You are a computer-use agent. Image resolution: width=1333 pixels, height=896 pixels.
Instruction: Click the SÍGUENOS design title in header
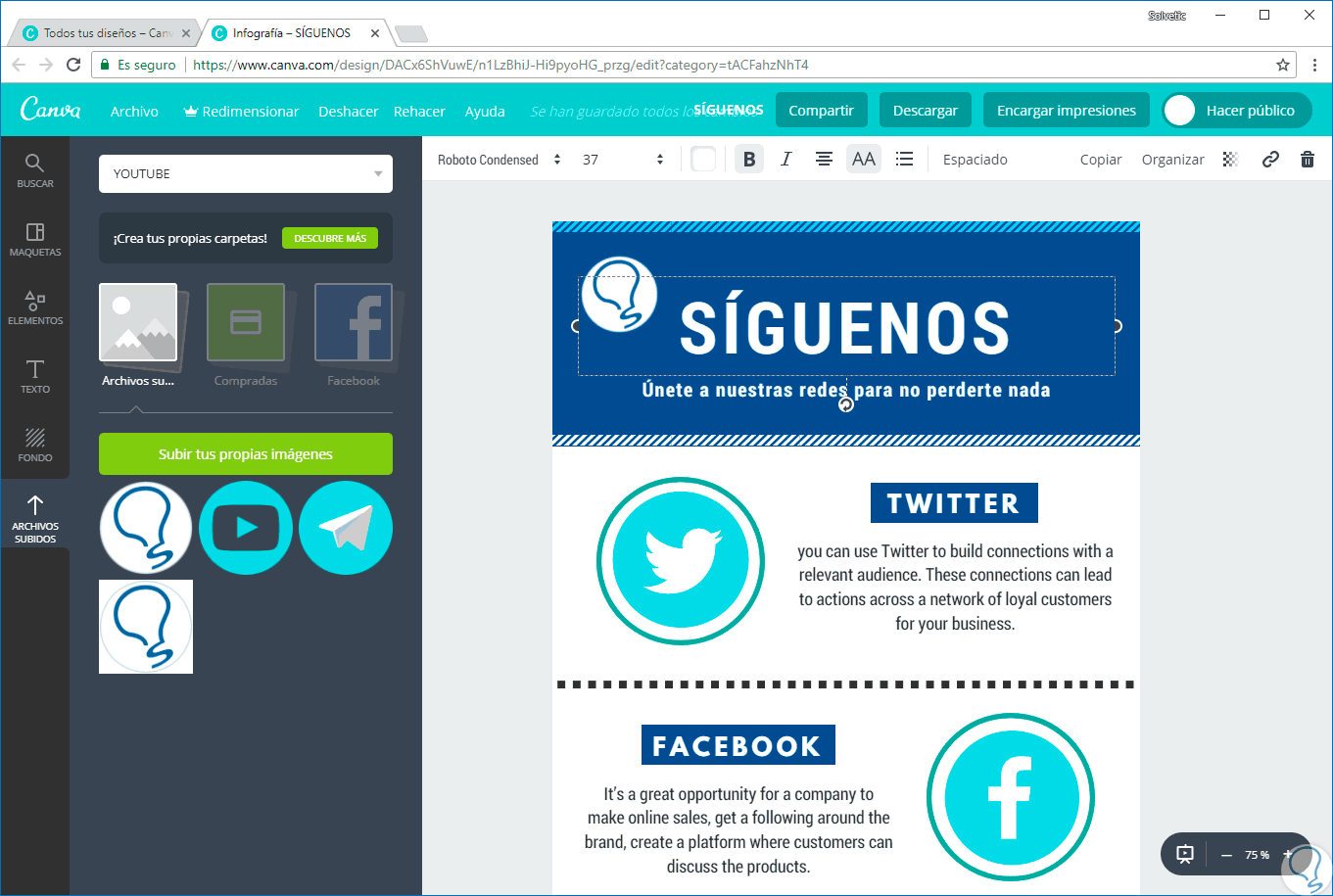729,111
